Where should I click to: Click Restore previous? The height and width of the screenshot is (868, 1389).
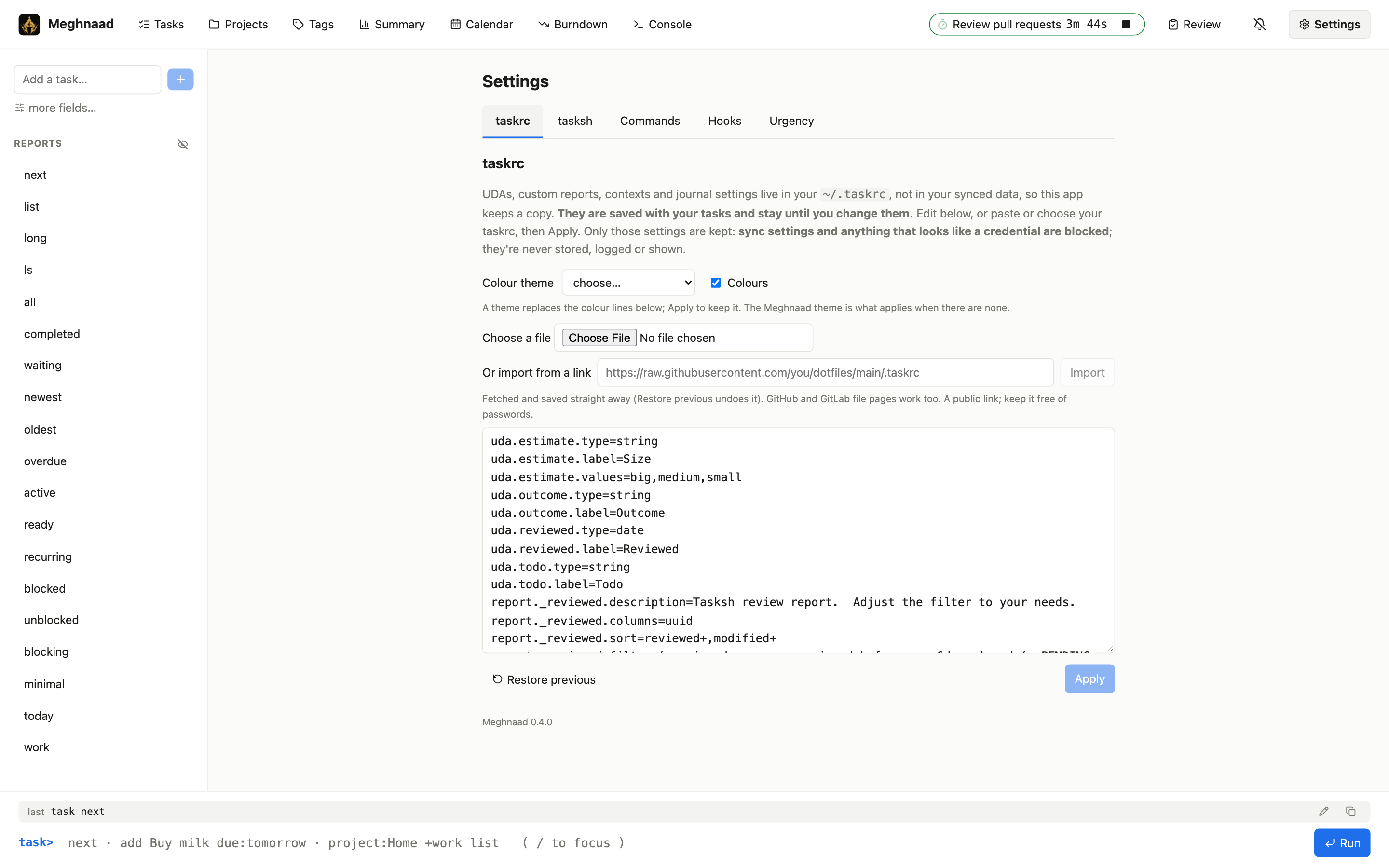[x=544, y=679]
